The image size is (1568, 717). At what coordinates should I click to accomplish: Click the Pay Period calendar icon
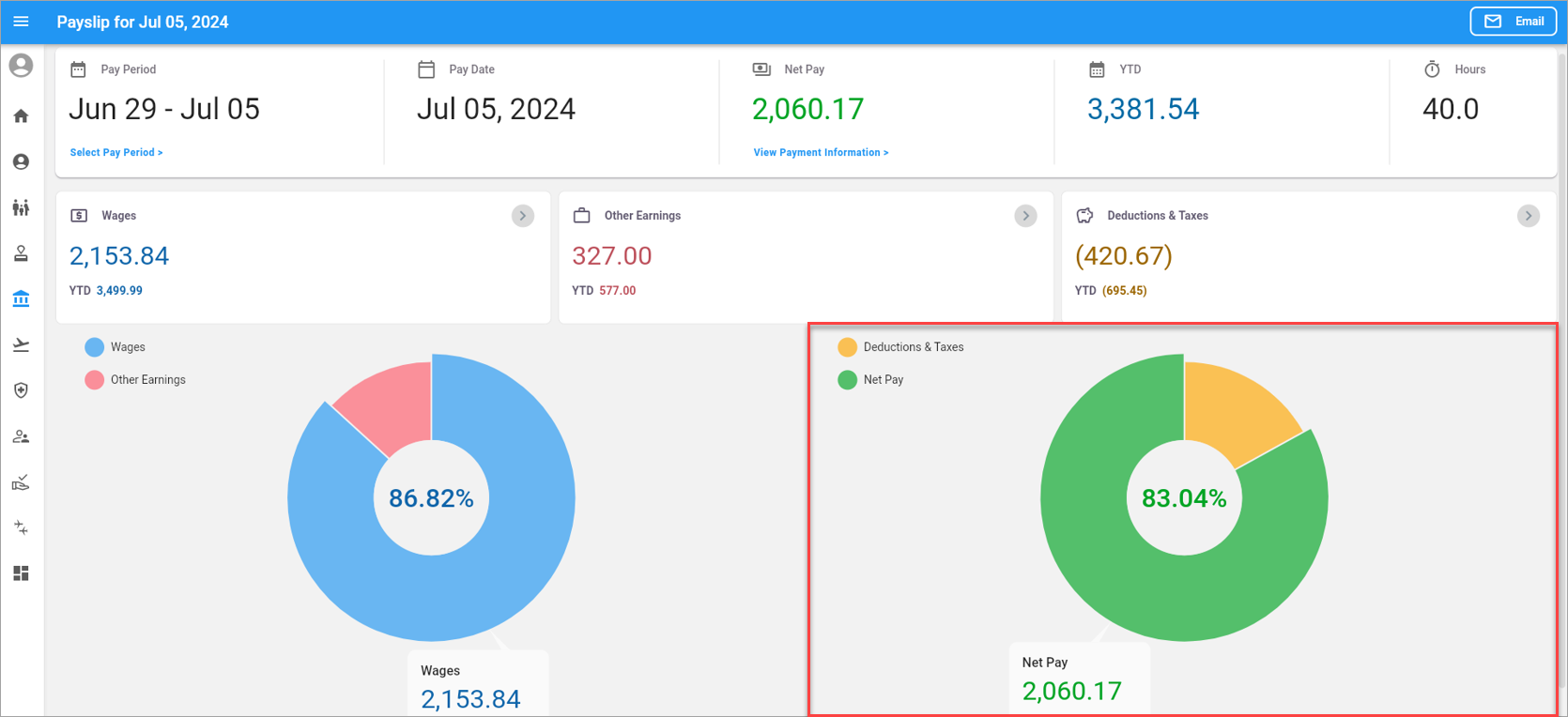(x=79, y=69)
